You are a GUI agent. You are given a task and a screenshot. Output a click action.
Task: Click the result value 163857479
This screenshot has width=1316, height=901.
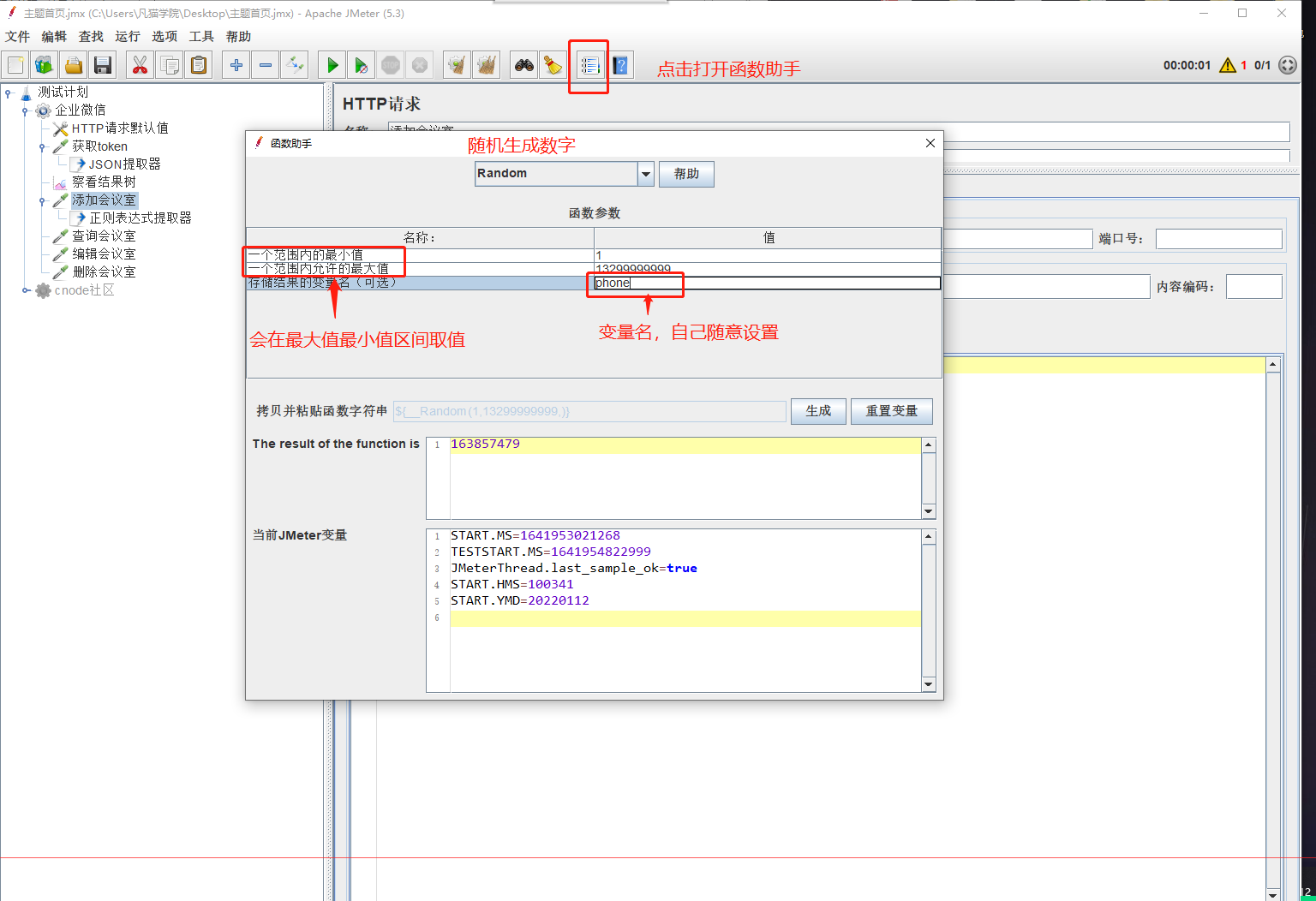(485, 444)
